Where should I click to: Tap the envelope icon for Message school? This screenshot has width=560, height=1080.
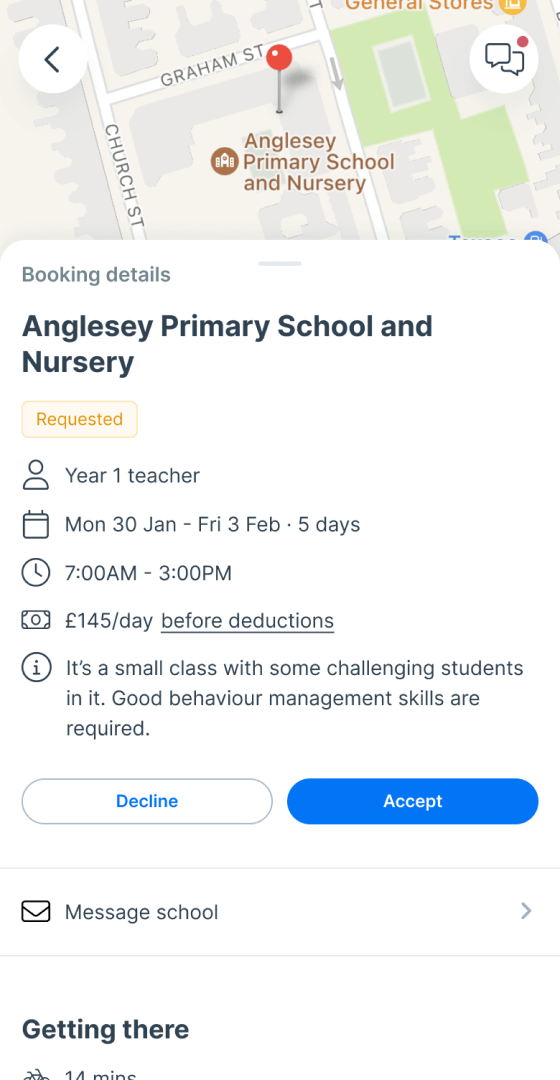[x=36, y=912]
